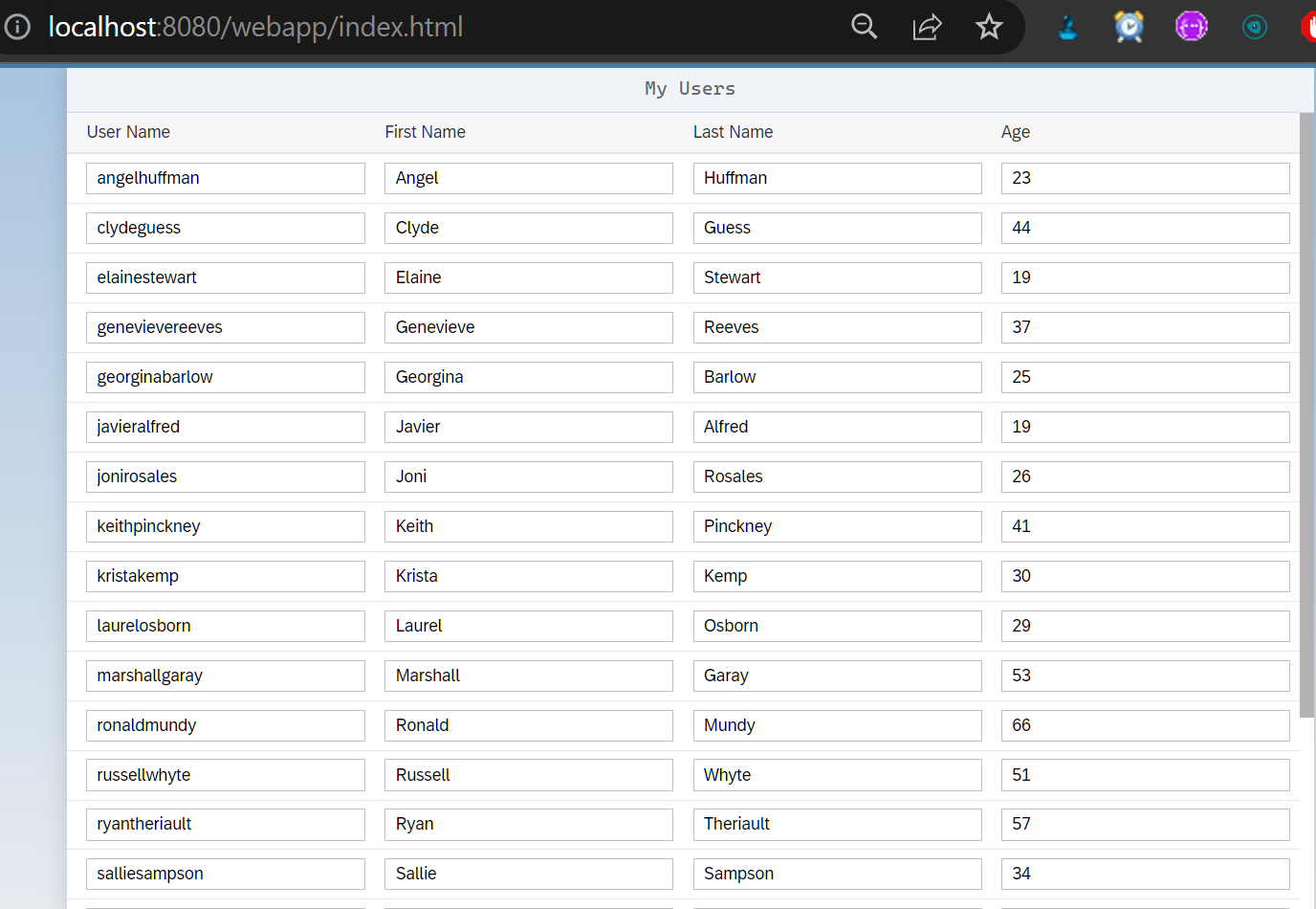1316x909 pixels.
Task: Edit the keithpinckney user name field
Action: 226,526
